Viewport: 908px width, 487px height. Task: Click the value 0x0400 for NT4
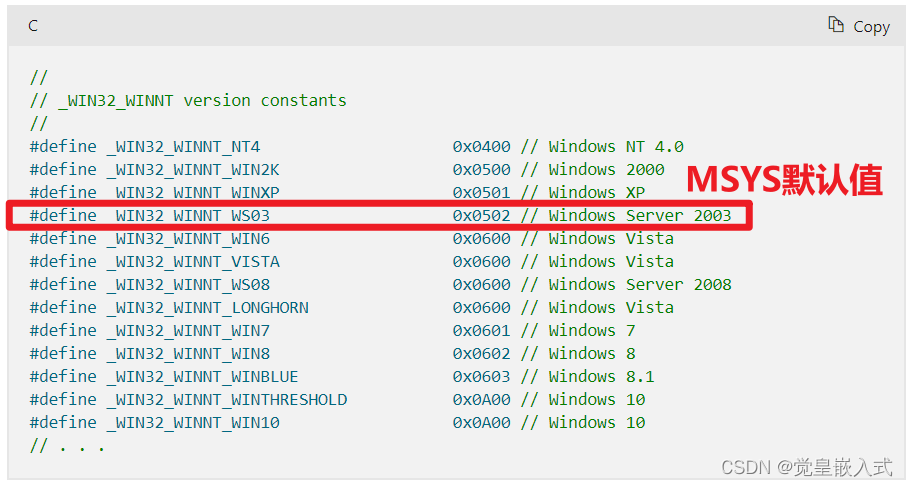pos(482,147)
